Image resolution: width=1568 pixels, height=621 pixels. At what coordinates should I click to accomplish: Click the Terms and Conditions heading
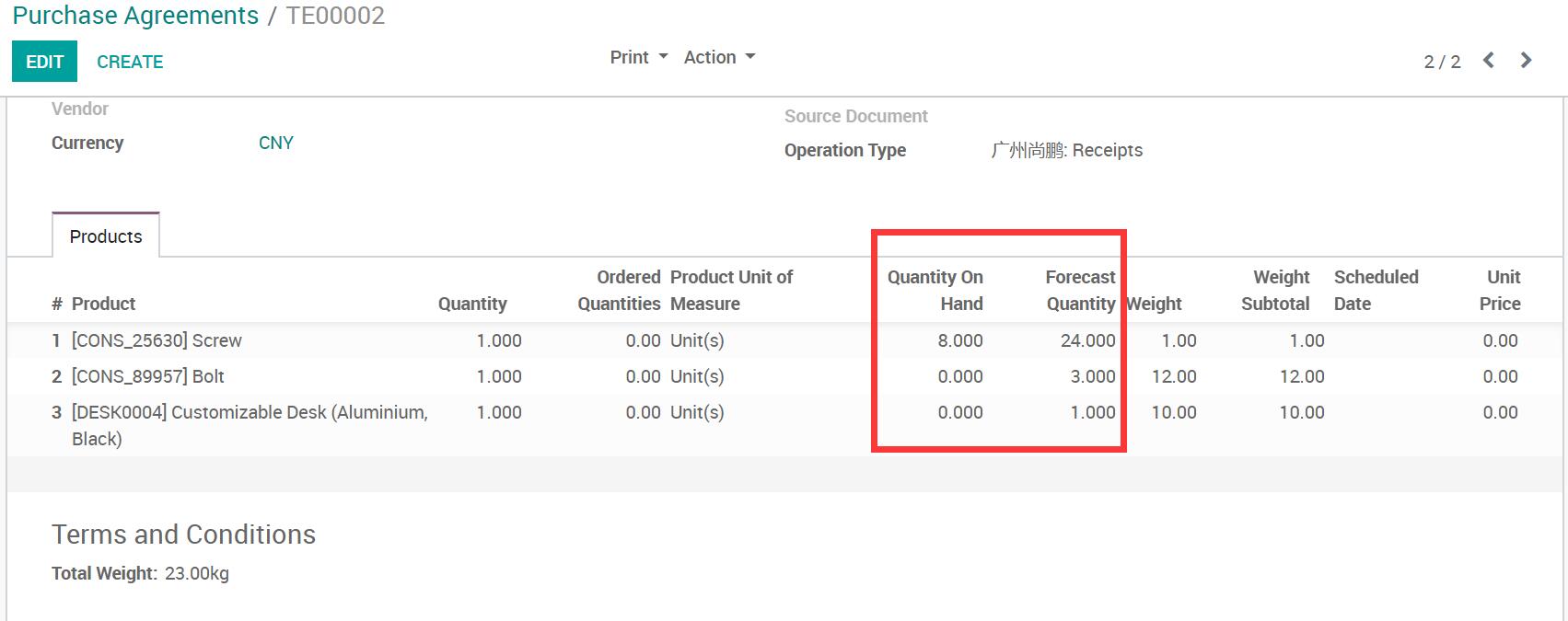[184, 535]
